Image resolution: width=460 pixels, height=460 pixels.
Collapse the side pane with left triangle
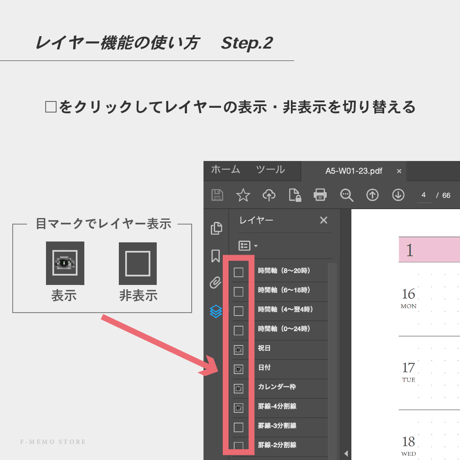346,453
